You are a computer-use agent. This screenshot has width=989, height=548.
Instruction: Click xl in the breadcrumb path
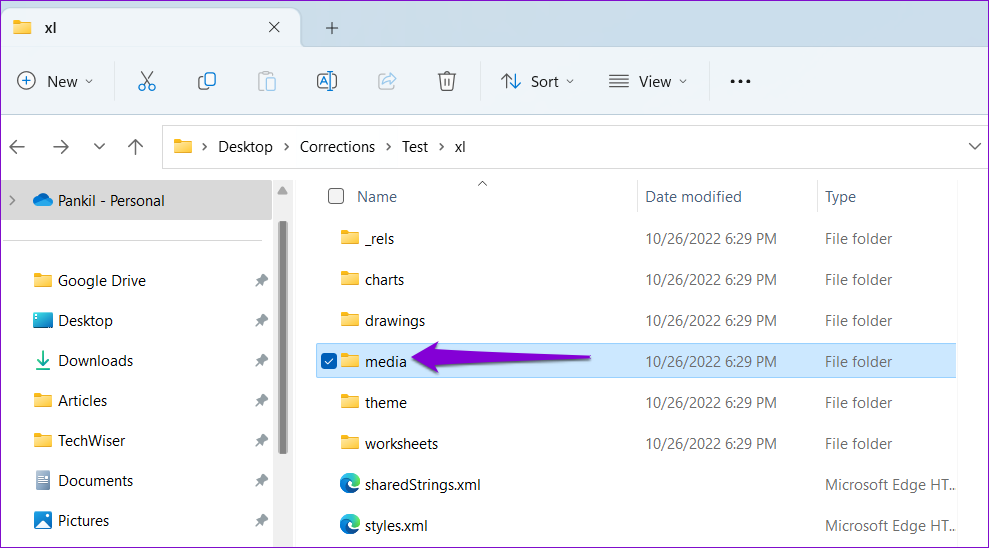point(460,147)
